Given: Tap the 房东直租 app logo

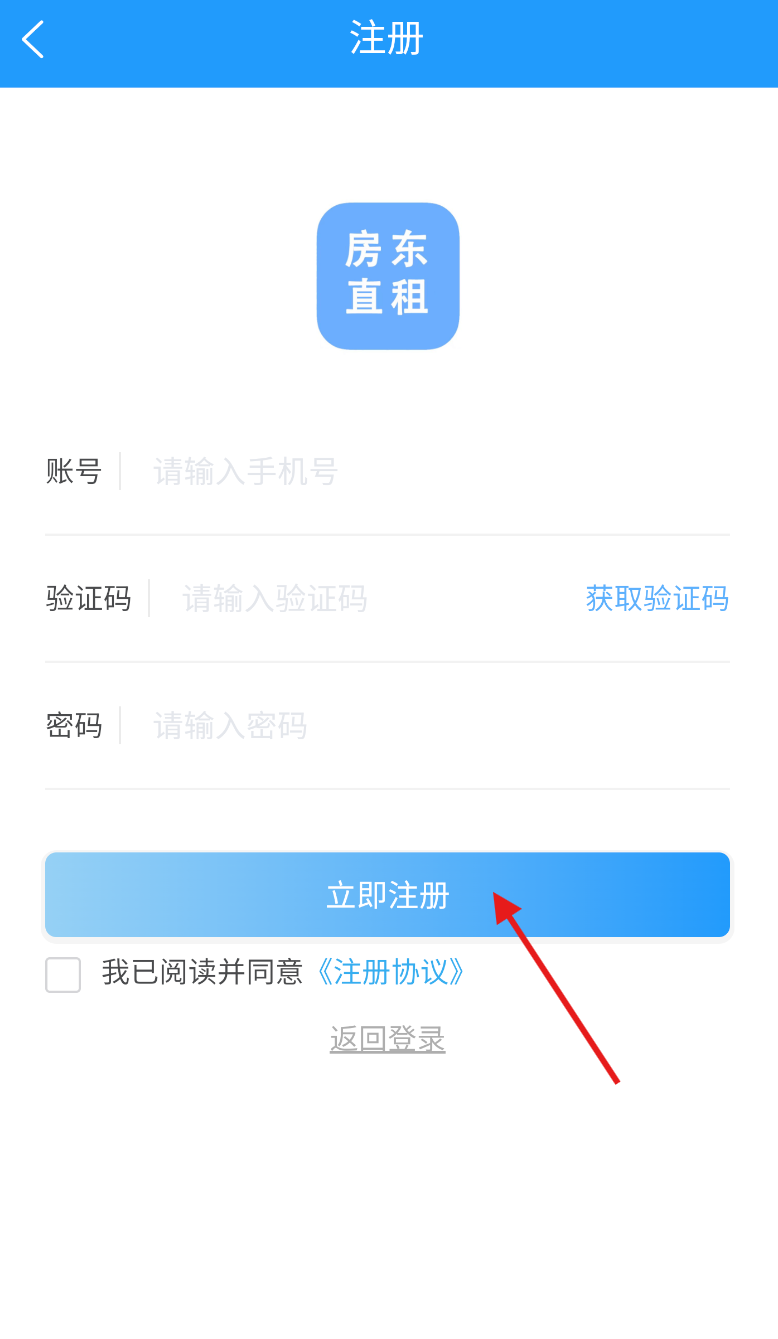Looking at the screenshot, I should [388, 276].
